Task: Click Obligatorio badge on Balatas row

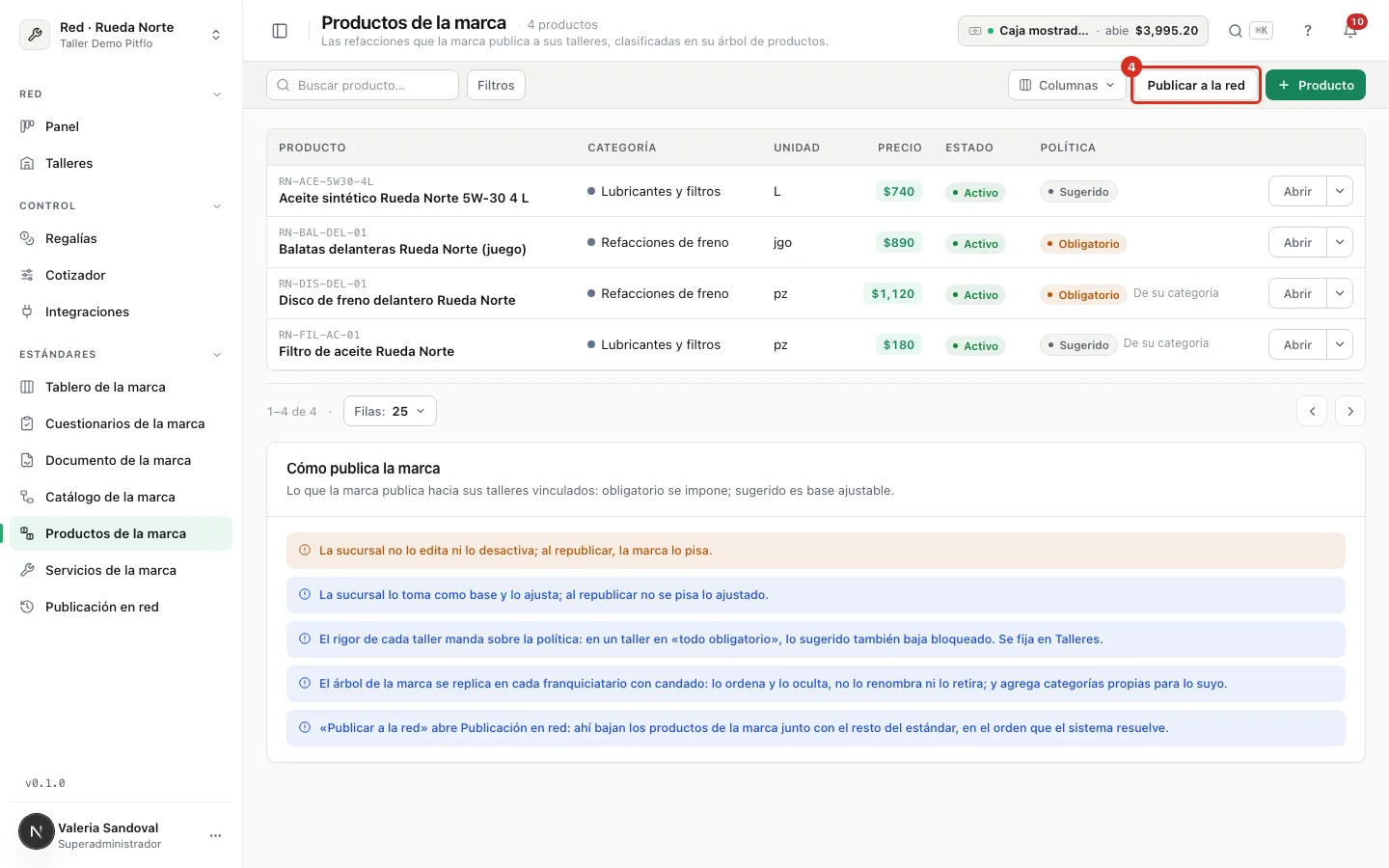Action: tap(1083, 244)
